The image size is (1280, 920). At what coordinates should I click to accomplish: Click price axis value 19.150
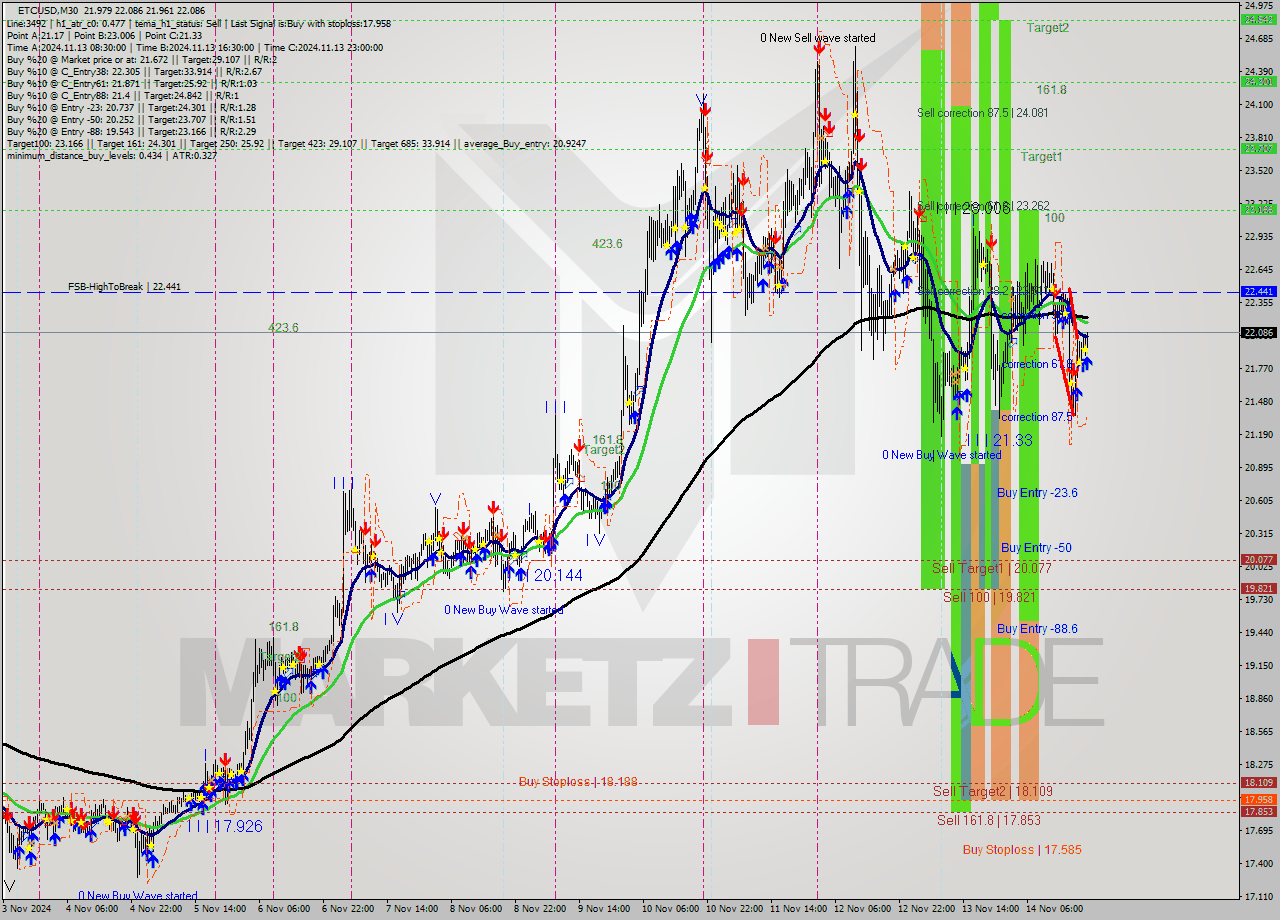pyautogui.click(x=1258, y=665)
